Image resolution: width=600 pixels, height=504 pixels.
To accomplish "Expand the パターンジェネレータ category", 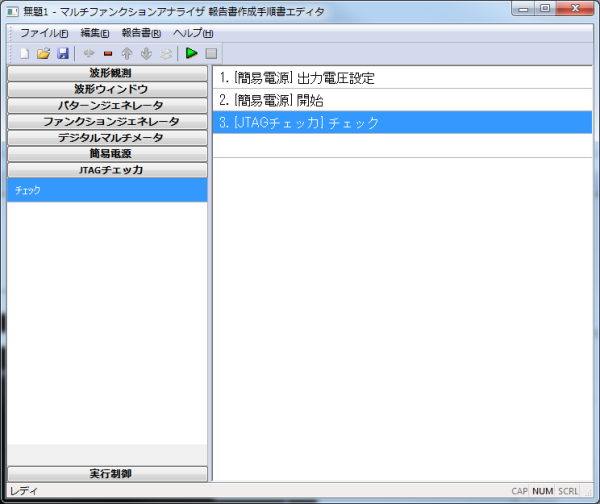I will pos(108,105).
